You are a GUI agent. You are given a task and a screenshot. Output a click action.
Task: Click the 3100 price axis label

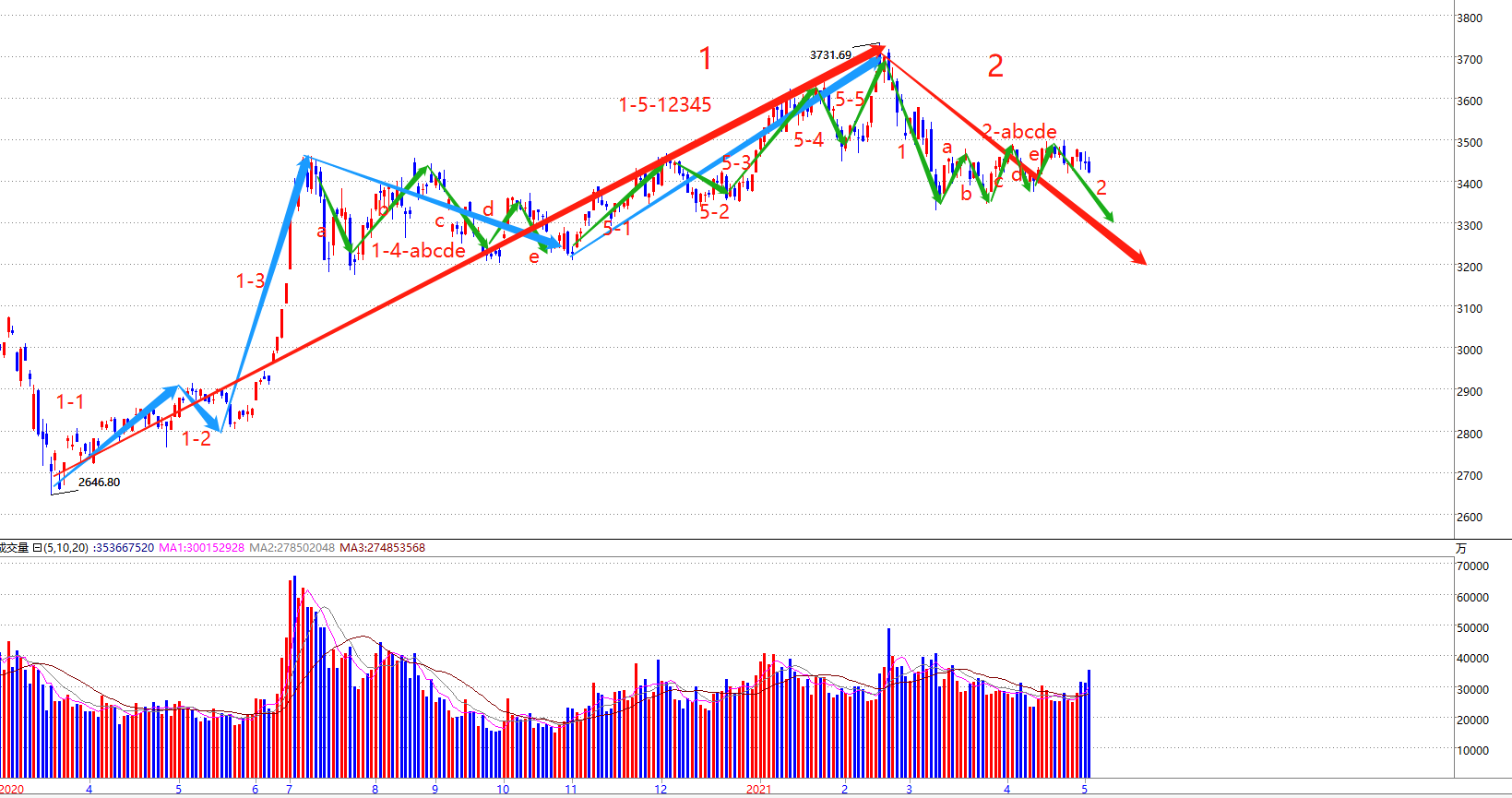point(1470,309)
